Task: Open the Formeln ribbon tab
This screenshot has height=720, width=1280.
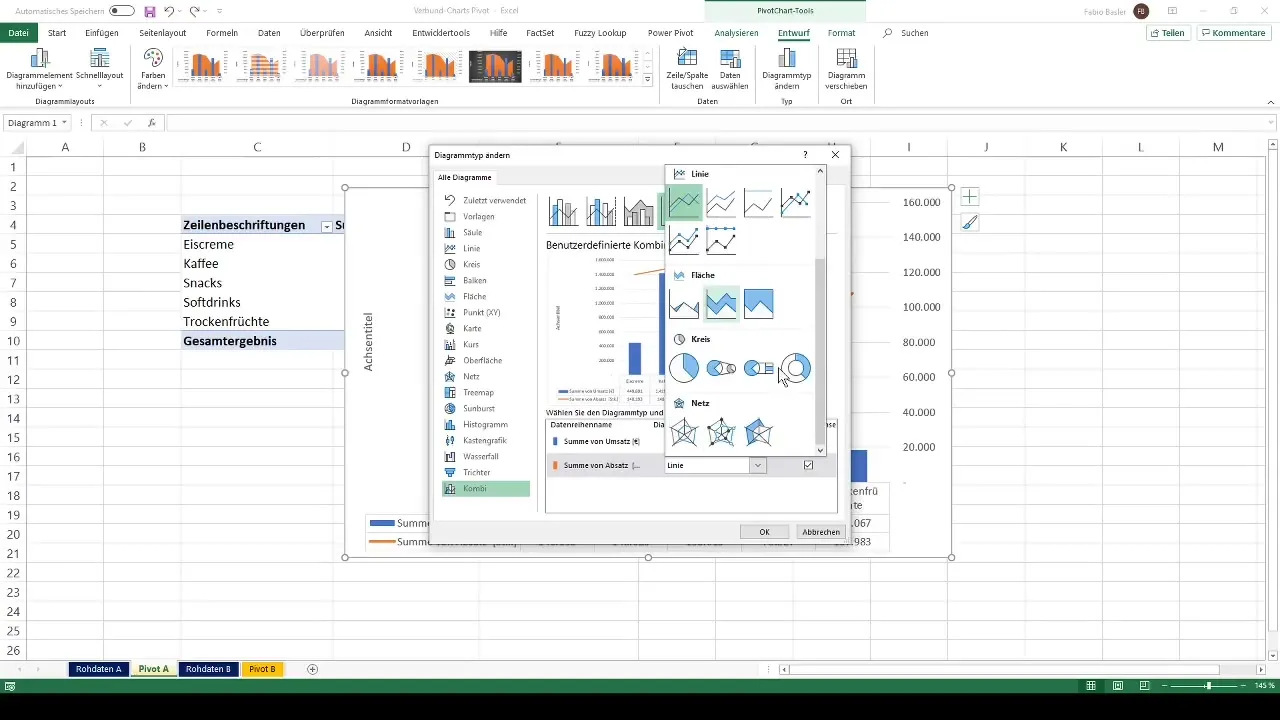Action: tap(222, 33)
